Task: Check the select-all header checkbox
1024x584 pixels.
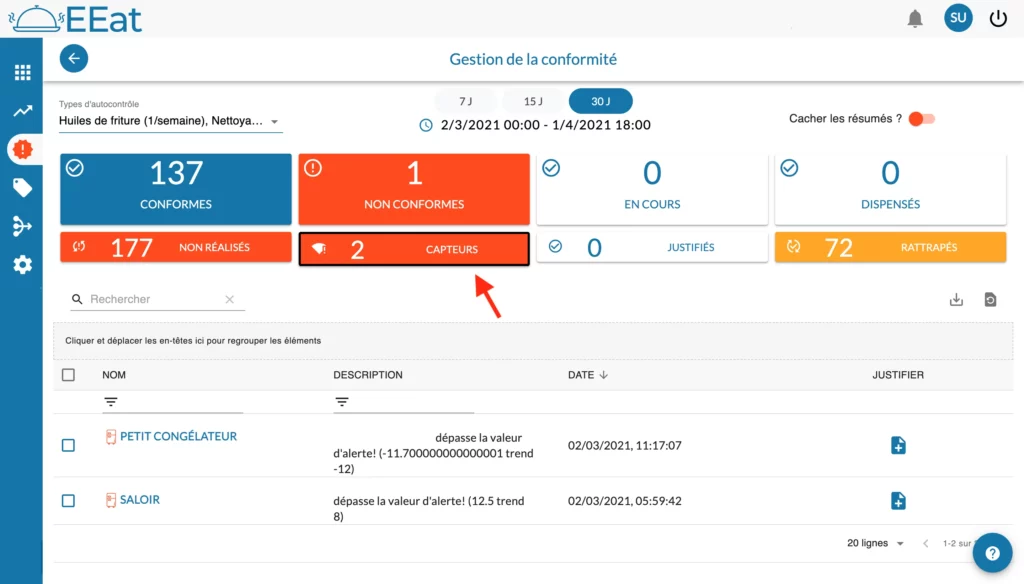Action: point(68,375)
